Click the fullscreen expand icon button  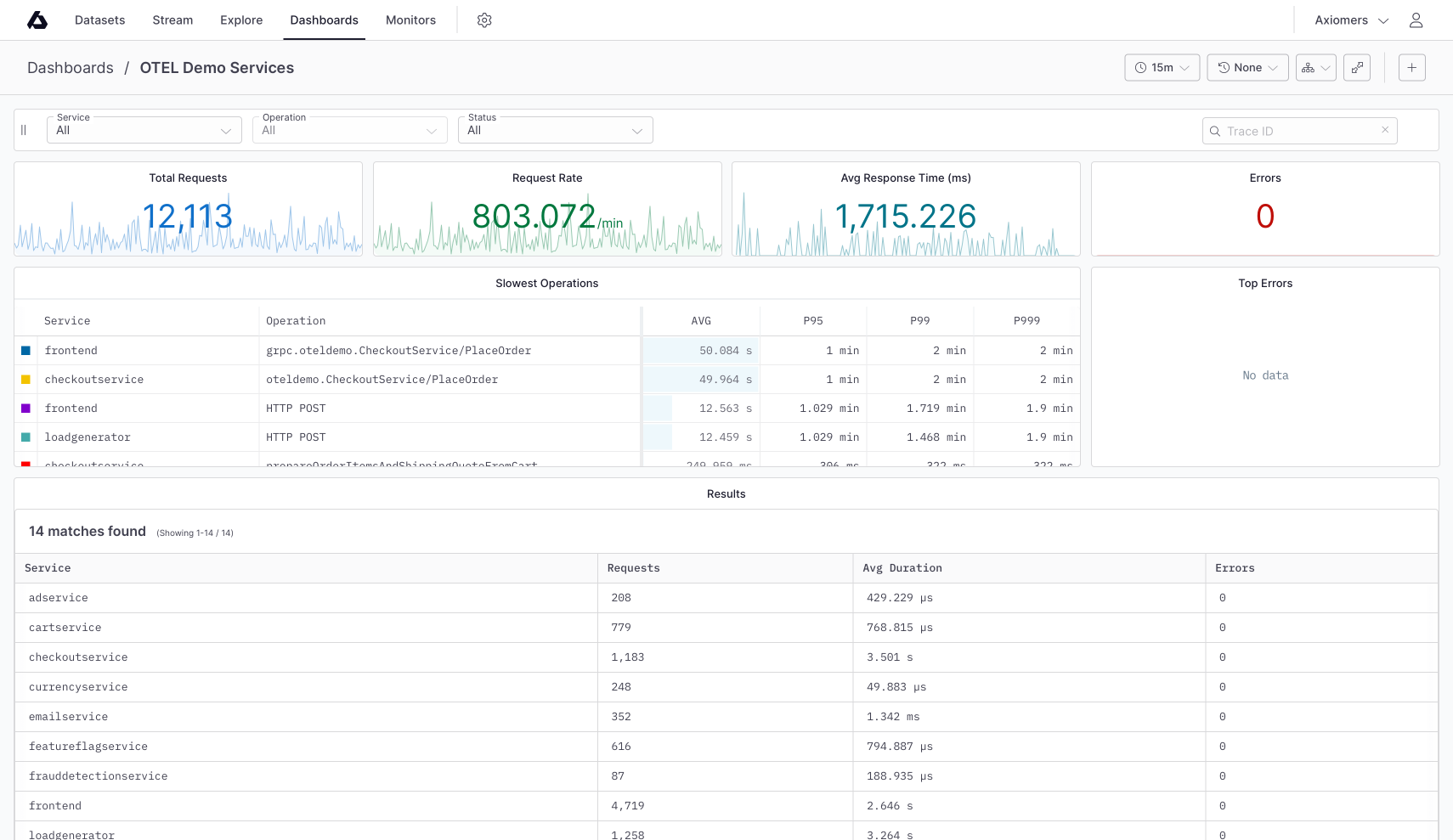pyautogui.click(x=1357, y=68)
